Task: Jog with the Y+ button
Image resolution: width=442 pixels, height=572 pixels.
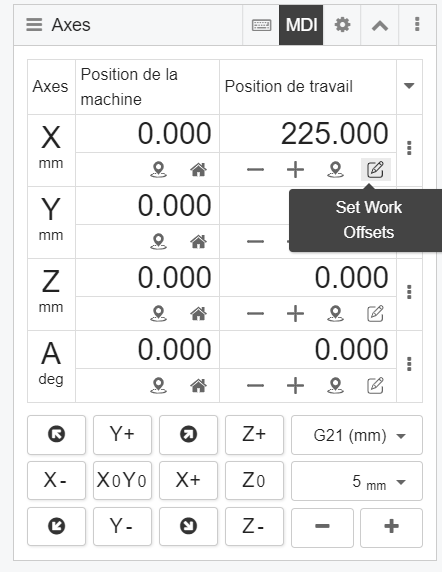Action: tap(122, 435)
